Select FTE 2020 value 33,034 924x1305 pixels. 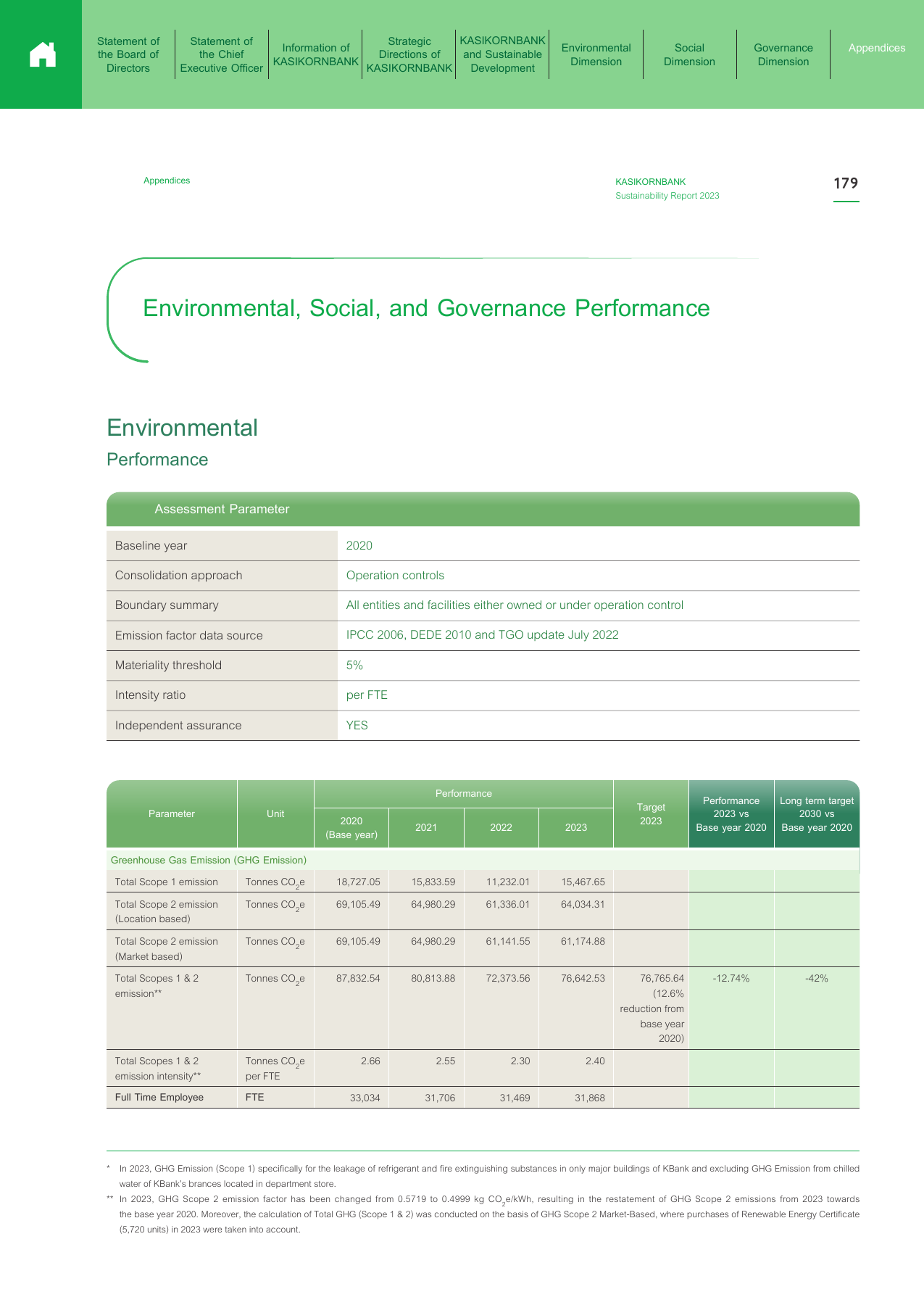click(x=366, y=1098)
